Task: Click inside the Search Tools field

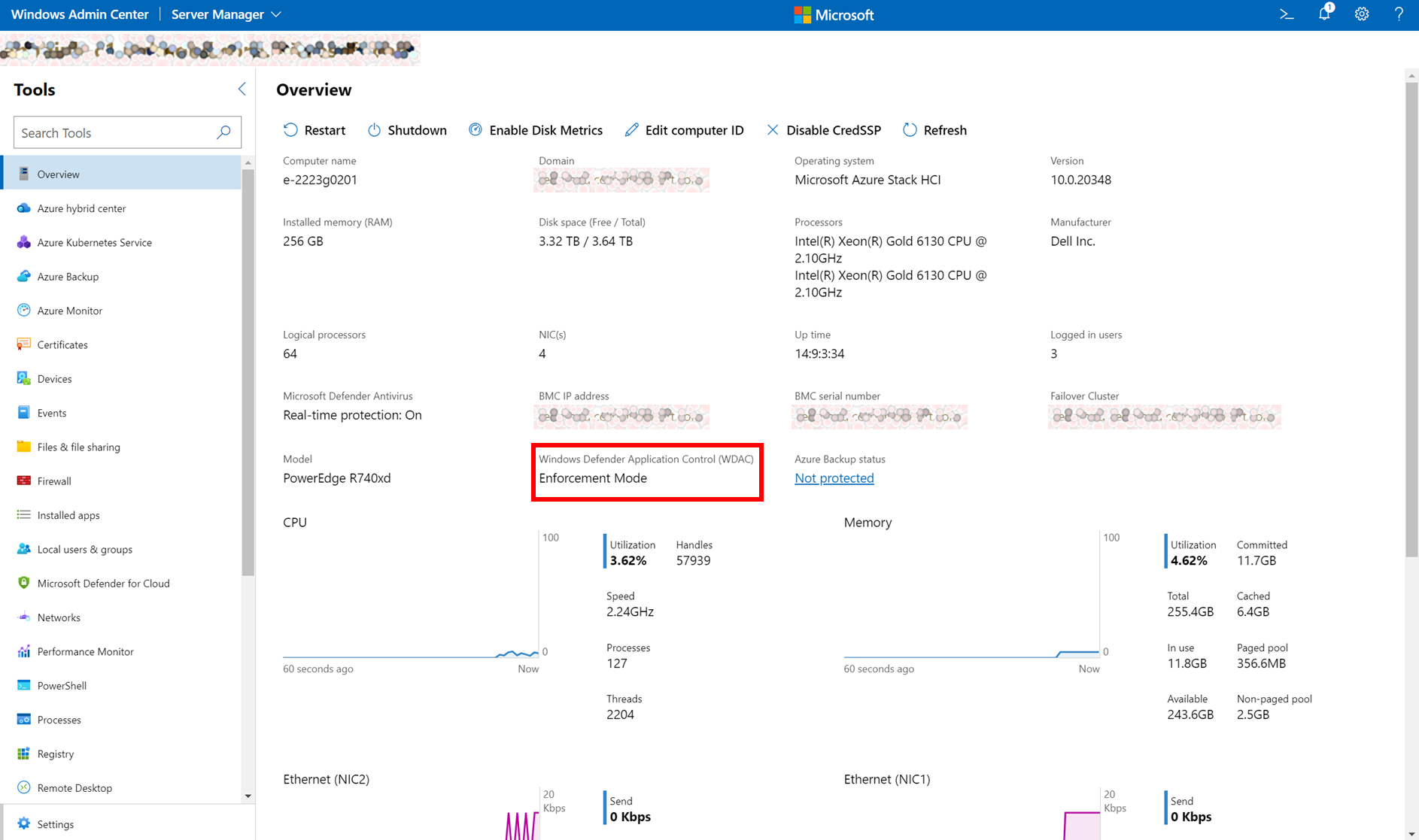Action: pos(113,132)
